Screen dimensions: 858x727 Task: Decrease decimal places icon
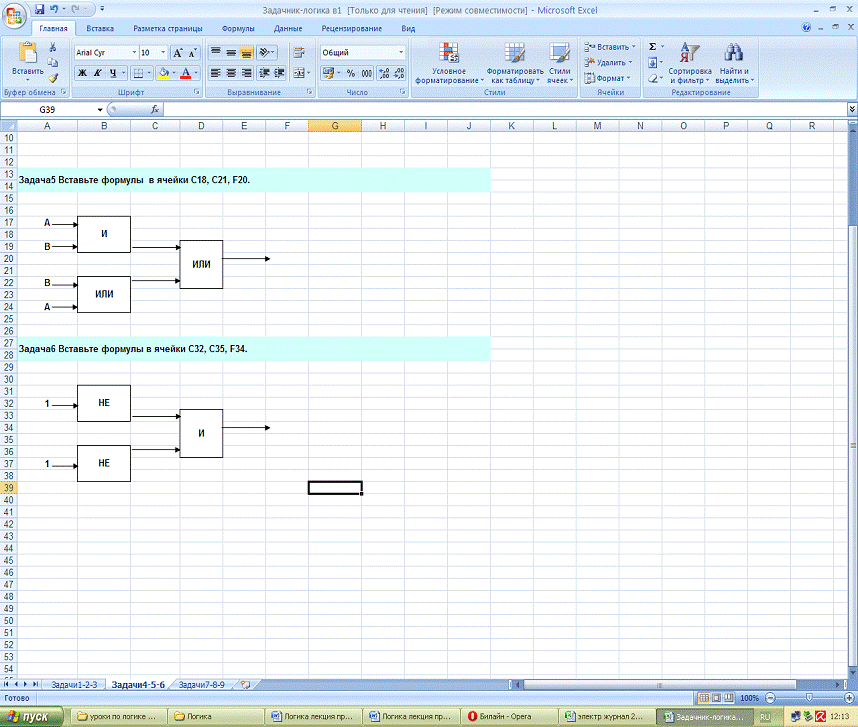(x=399, y=73)
